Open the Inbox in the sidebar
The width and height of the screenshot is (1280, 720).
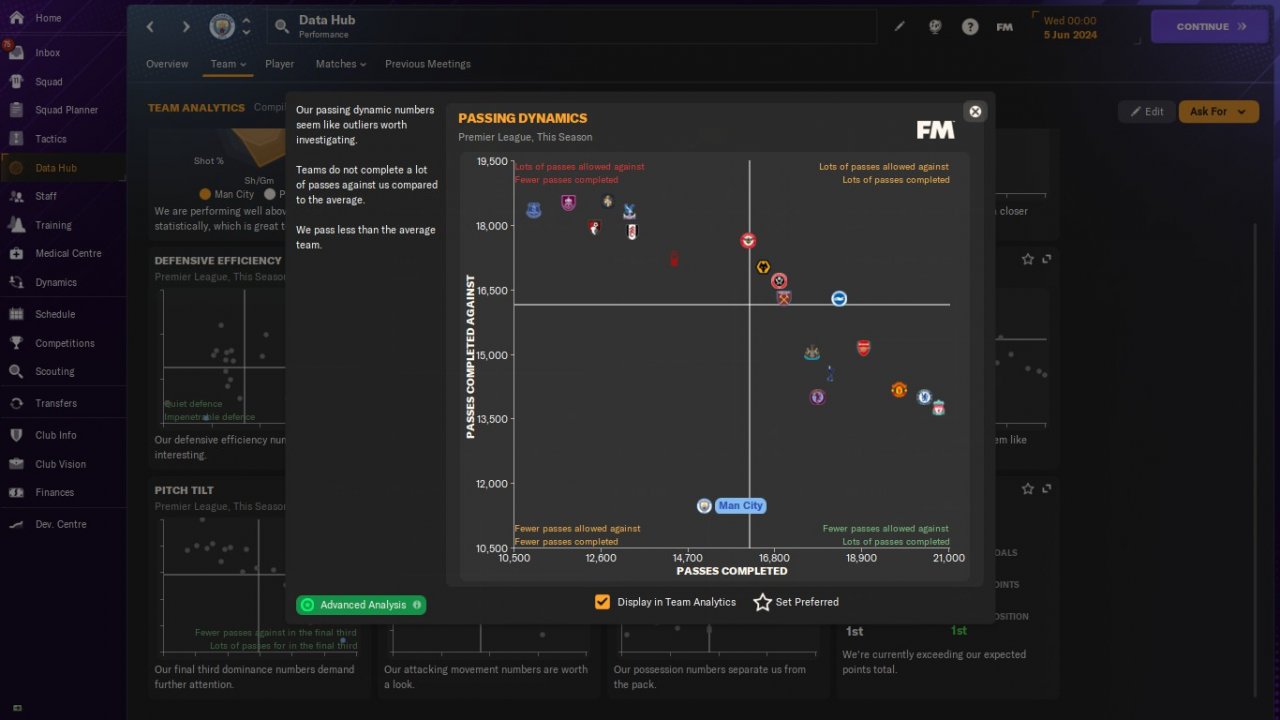48,53
